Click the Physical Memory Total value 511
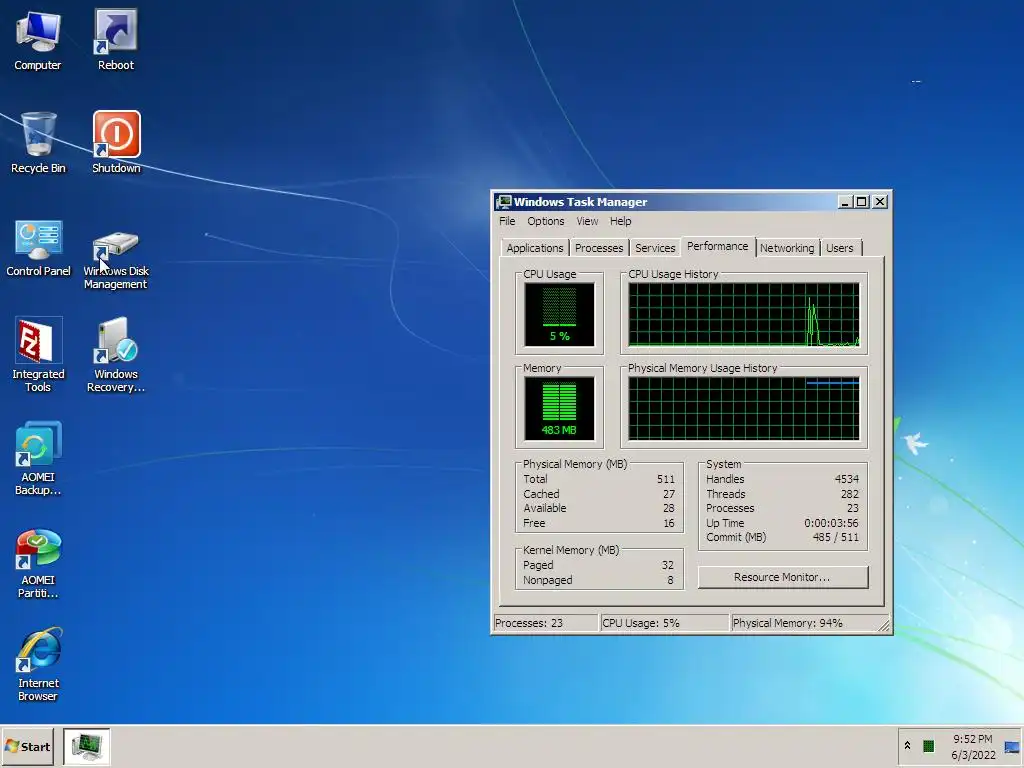Image resolution: width=1024 pixels, height=768 pixels. coord(665,479)
